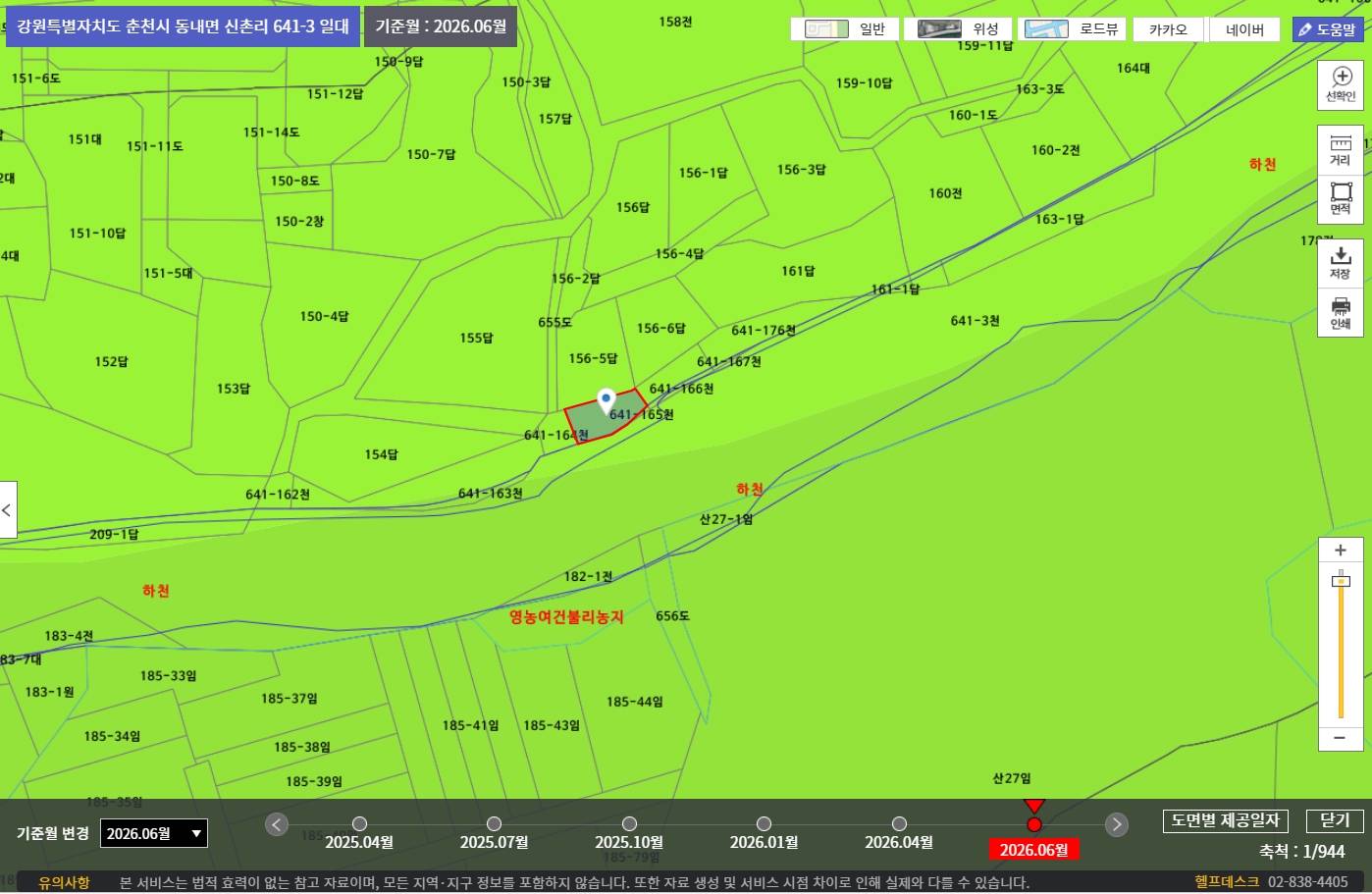
Task: Zoom out with the minus button
Action: tap(1340, 737)
